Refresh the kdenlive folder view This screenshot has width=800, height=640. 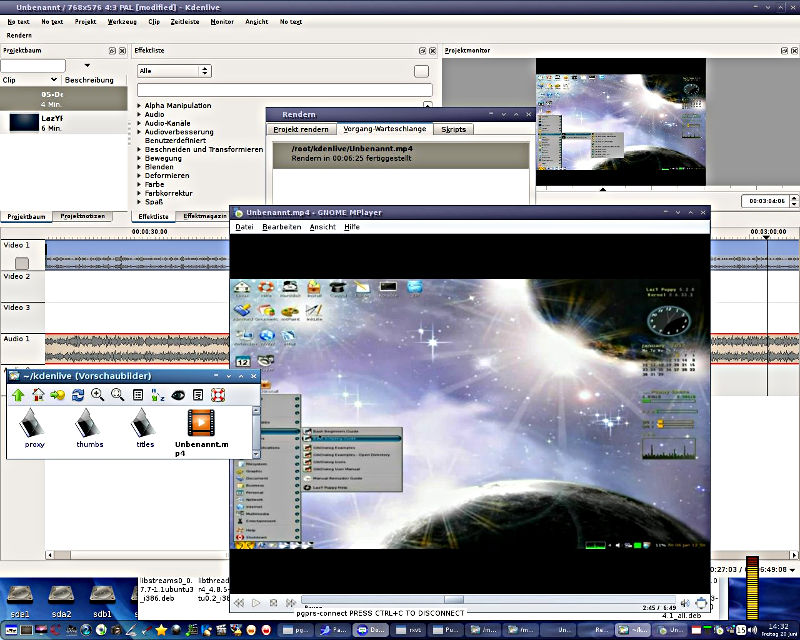[78, 395]
